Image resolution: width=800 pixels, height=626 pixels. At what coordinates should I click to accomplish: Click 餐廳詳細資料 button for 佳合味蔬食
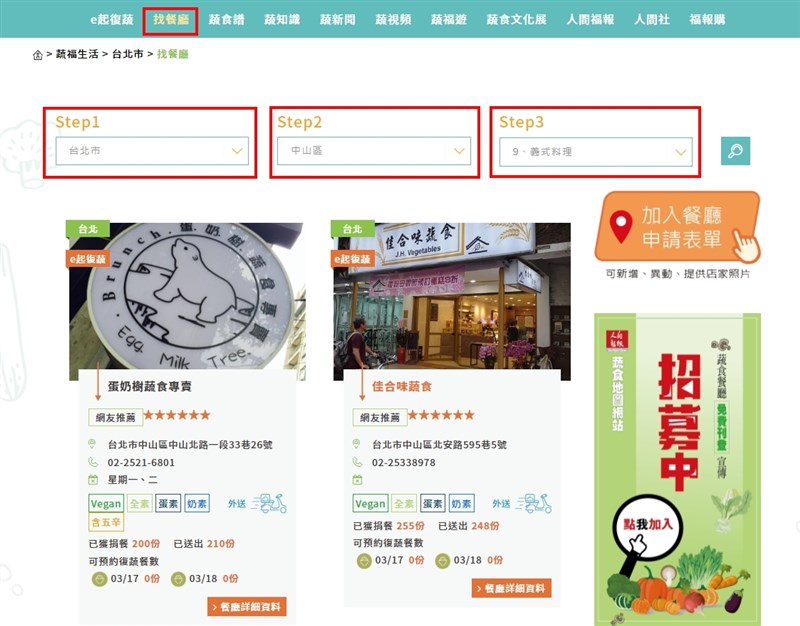coord(512,588)
